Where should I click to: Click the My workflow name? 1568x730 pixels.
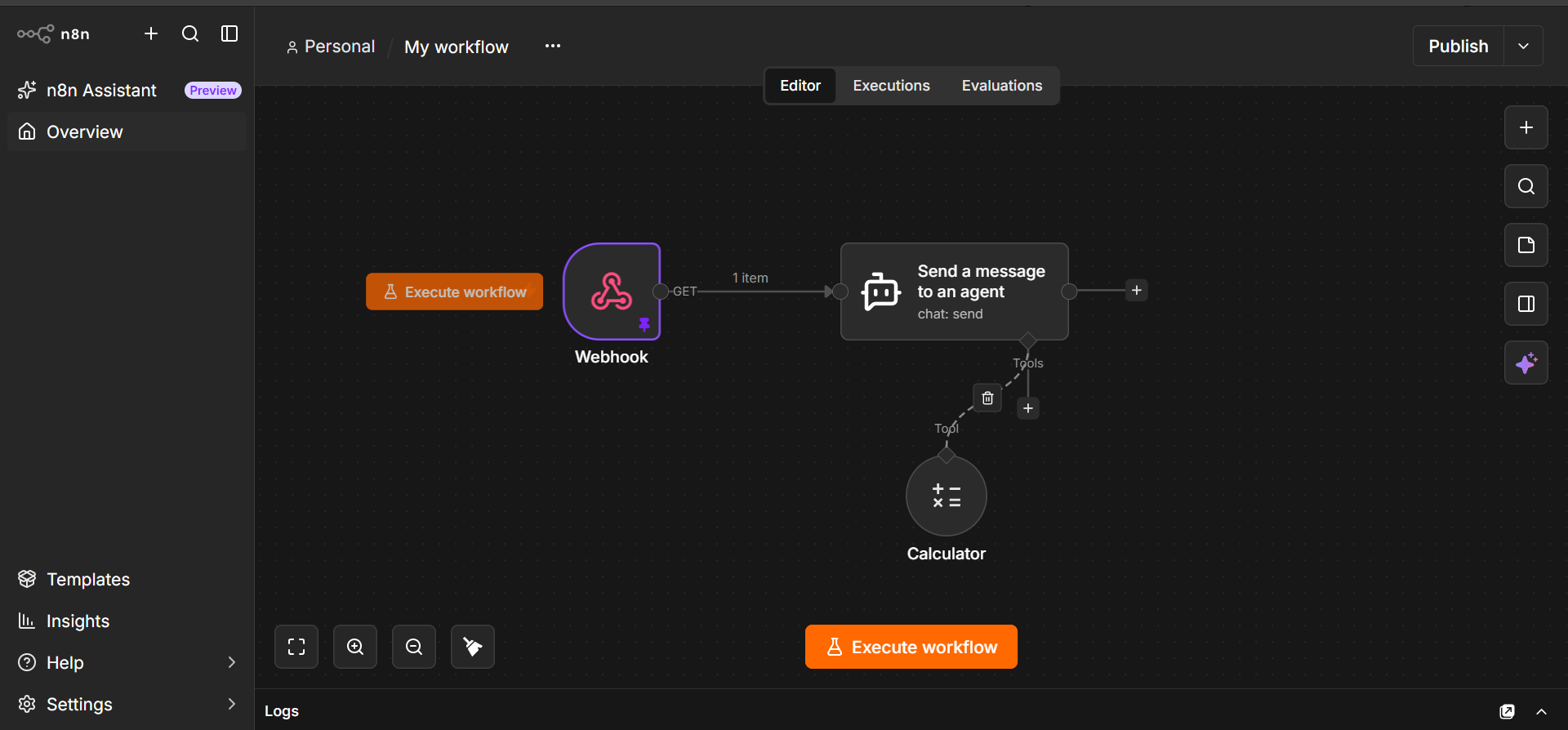tap(457, 47)
